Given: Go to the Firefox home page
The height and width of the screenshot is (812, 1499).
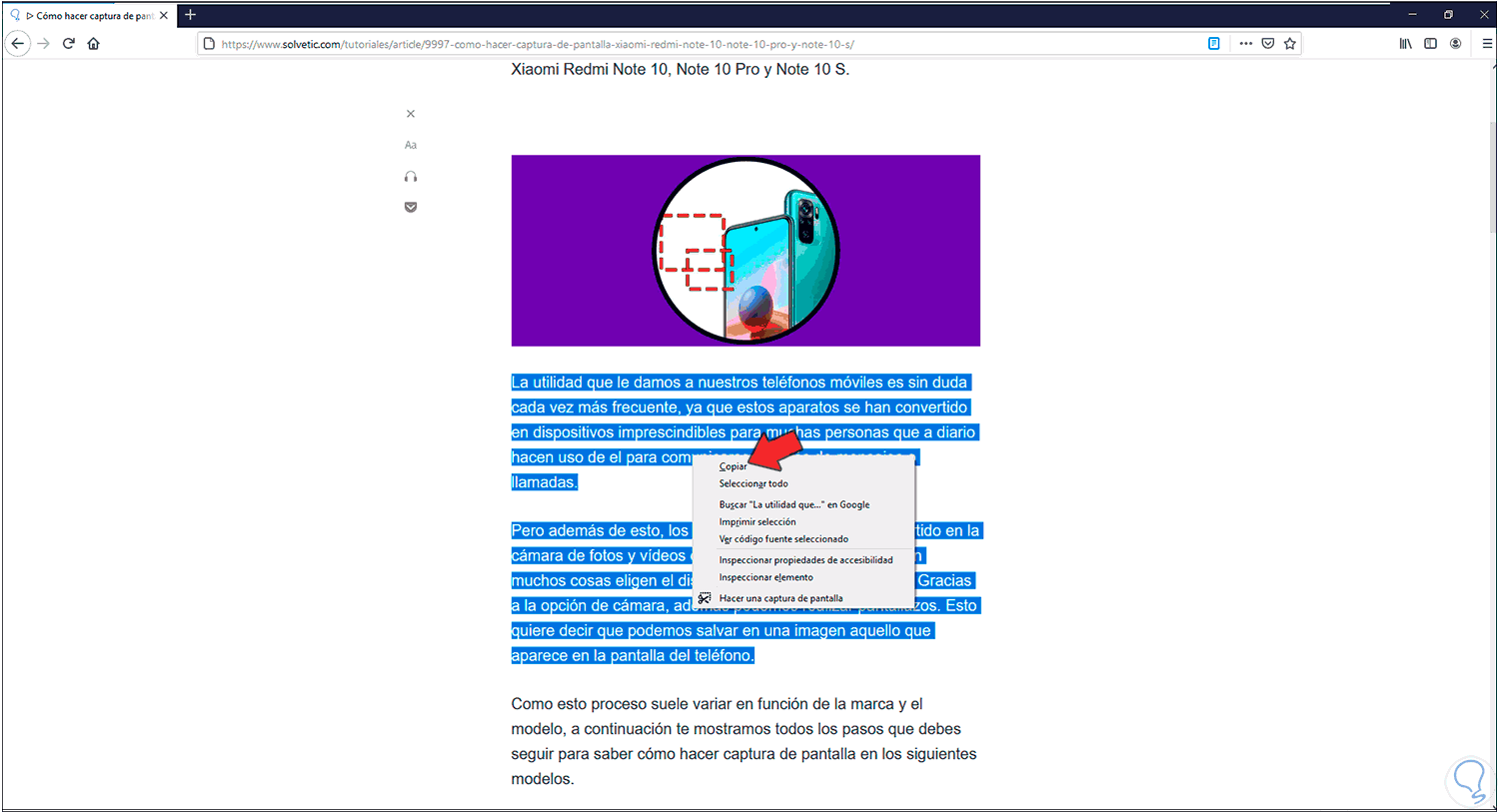Looking at the screenshot, I should tap(94, 44).
